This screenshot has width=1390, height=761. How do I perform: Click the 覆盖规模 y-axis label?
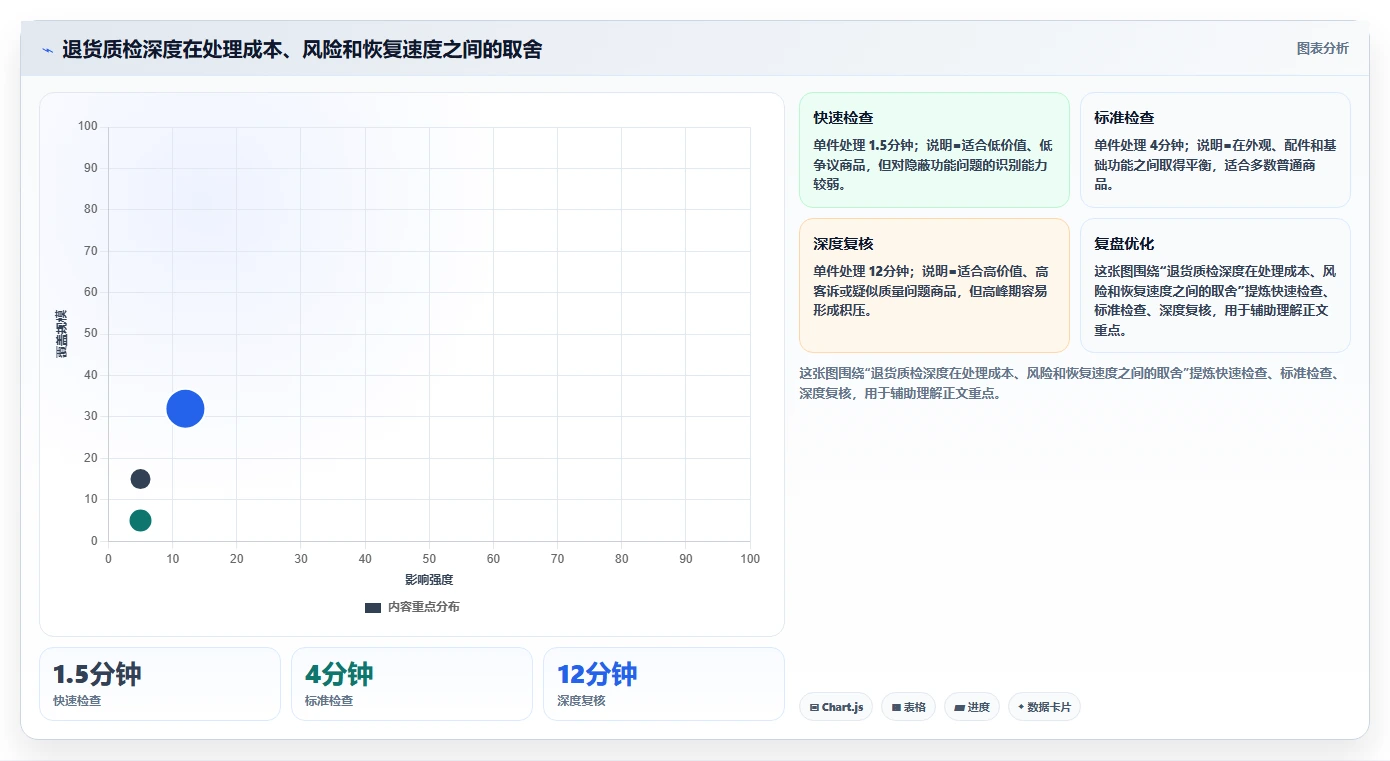click(62, 334)
